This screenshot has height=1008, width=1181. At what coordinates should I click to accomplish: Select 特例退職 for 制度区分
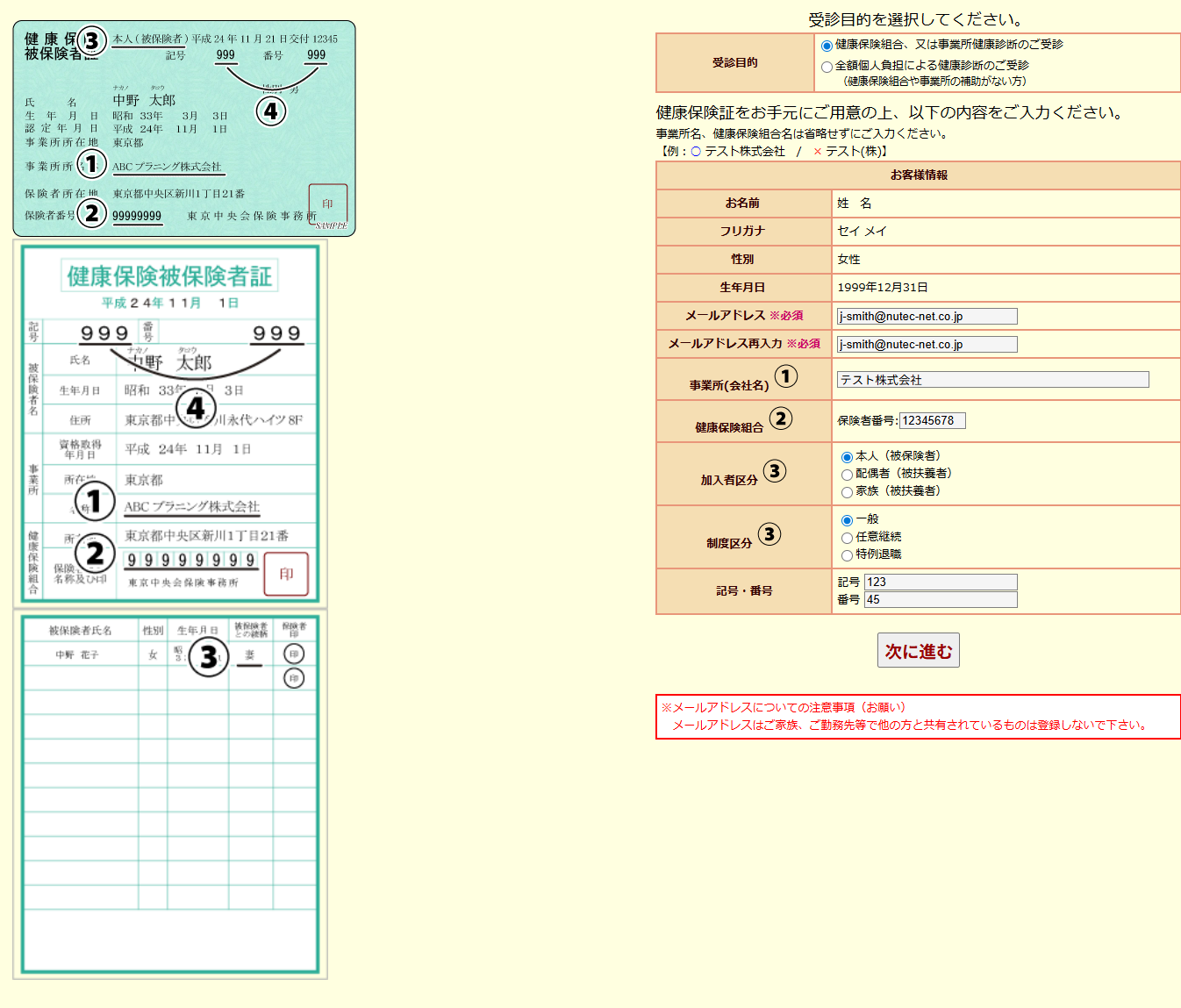(x=847, y=555)
